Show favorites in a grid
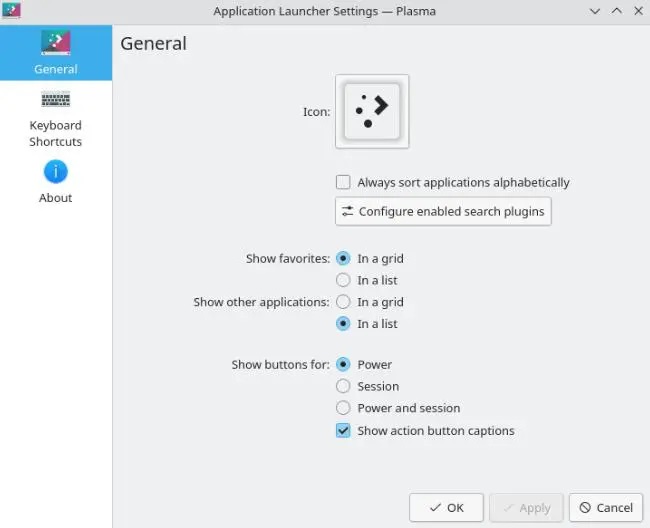This screenshot has width=650, height=528. 343,258
